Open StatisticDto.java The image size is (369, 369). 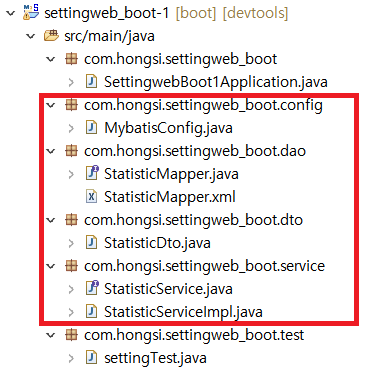coord(157,243)
